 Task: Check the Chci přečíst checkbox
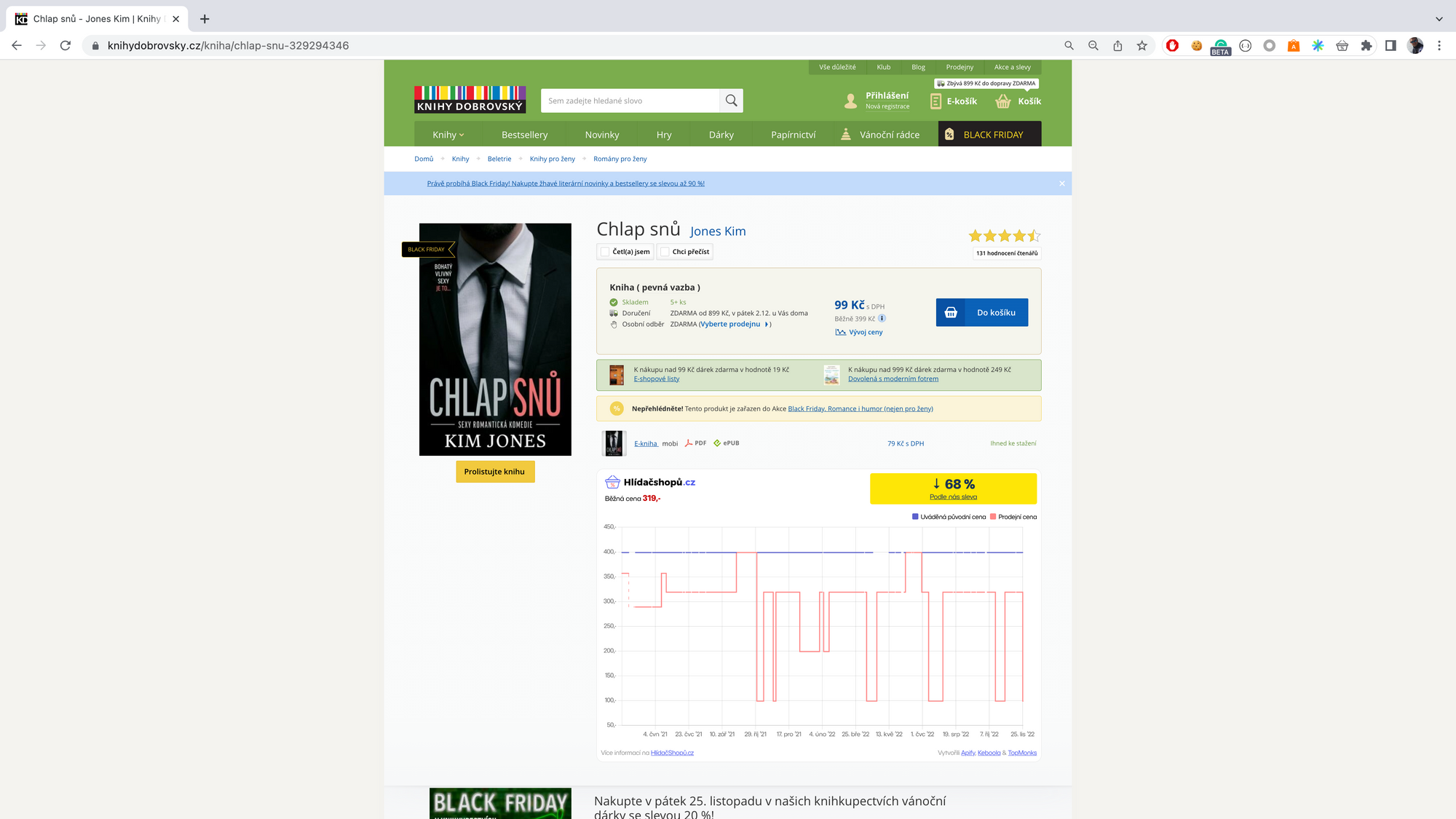(x=665, y=252)
